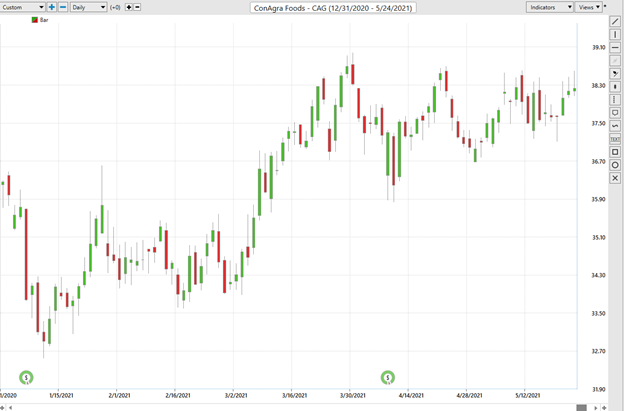The image size is (624, 411).
Task: Select the diagonal trend line drawing tool
Action: [615, 21]
